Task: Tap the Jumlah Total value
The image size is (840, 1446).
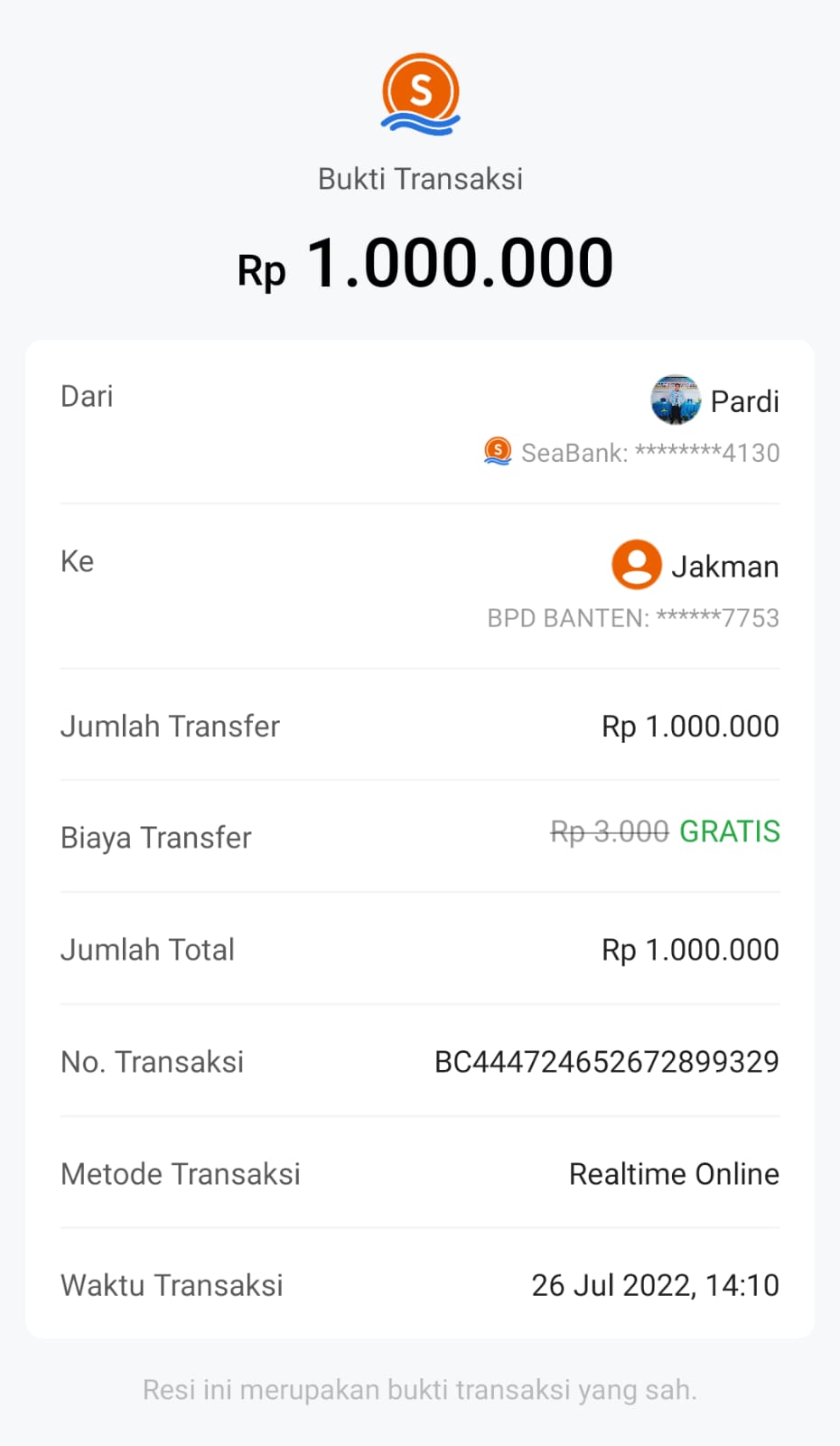Action: tap(690, 950)
